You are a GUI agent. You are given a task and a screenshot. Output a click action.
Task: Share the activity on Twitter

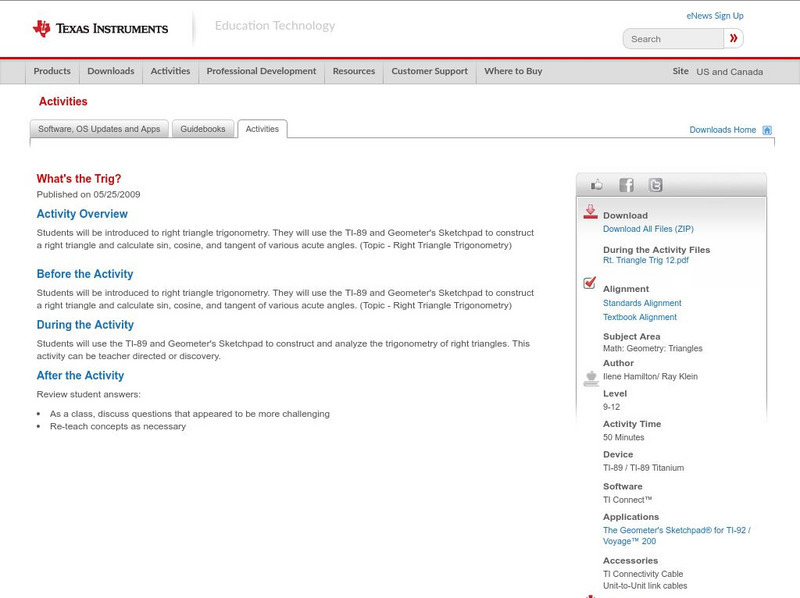pos(655,185)
